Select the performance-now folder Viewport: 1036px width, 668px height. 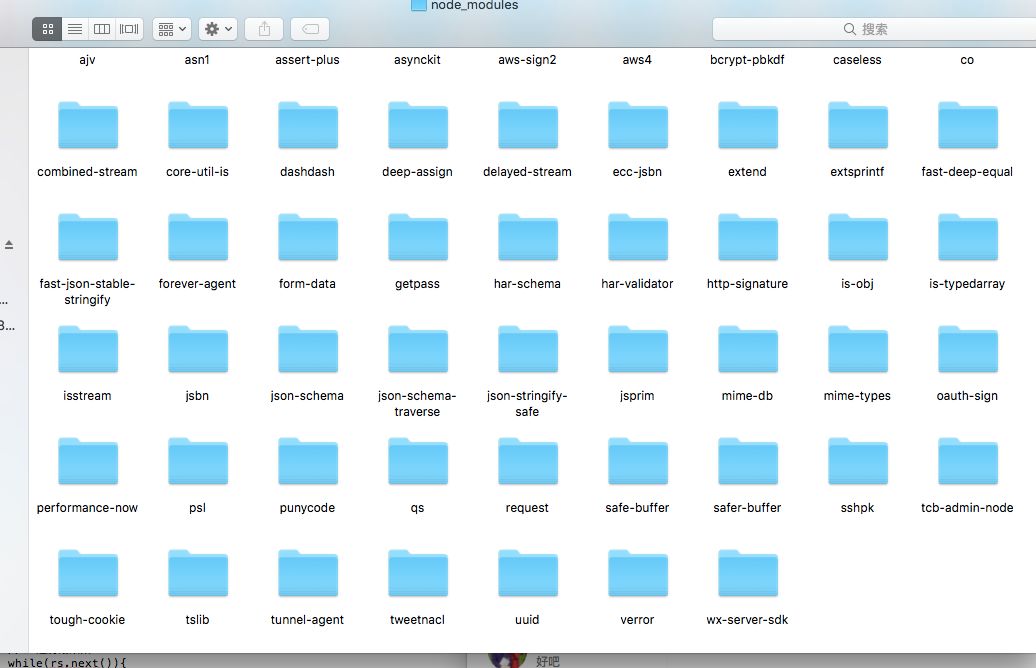tap(88, 461)
